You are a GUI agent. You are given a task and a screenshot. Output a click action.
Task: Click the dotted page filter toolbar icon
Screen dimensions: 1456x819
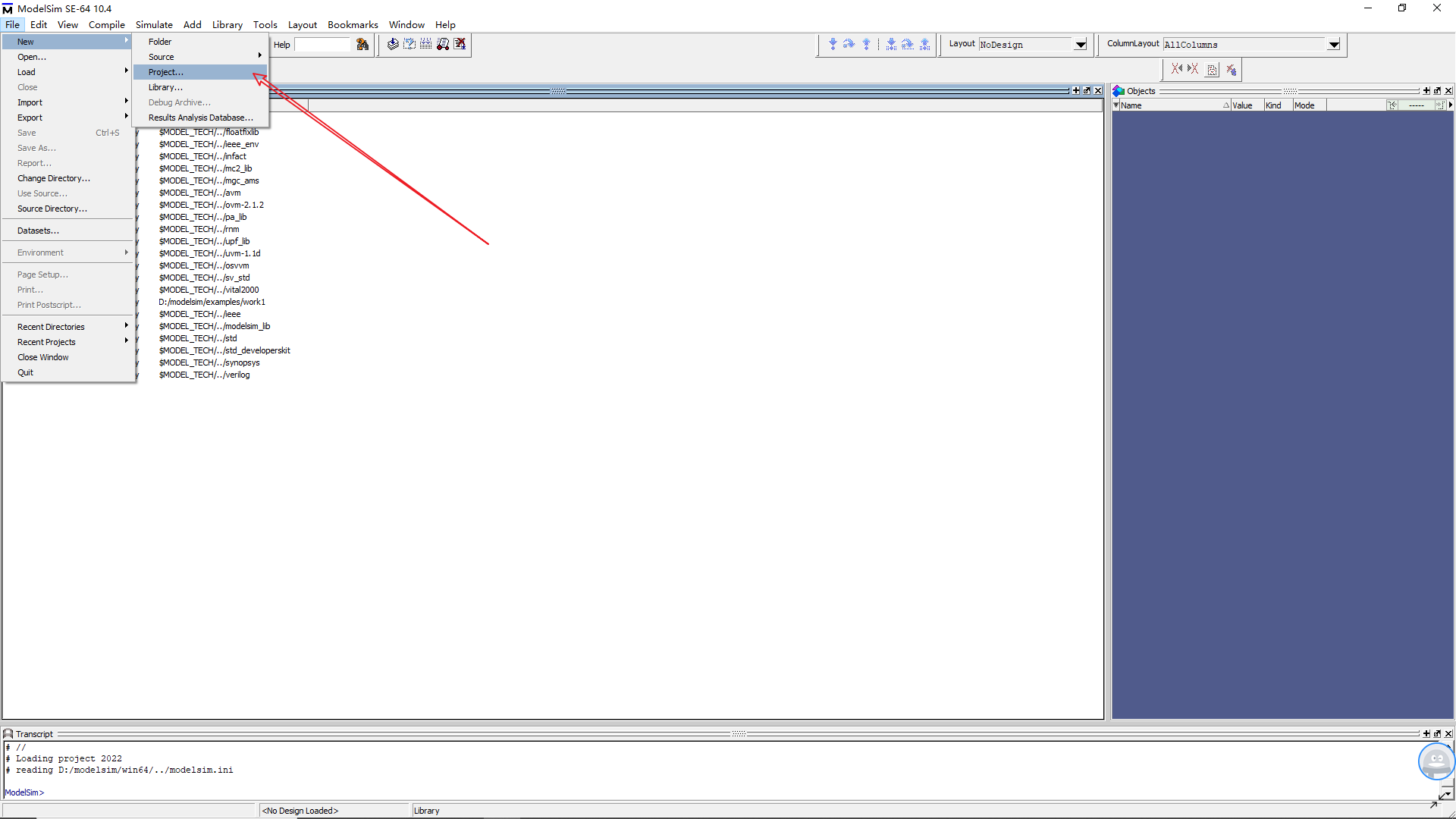[1213, 70]
